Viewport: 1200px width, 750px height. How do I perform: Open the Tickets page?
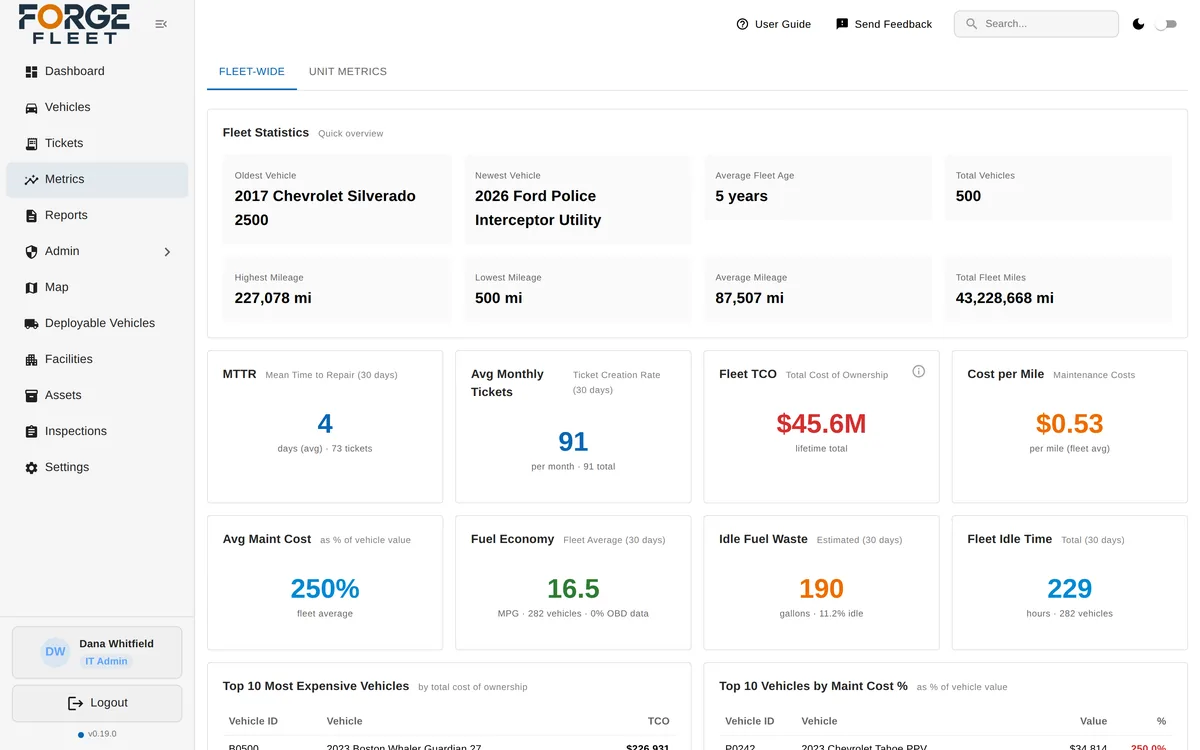coord(97,144)
